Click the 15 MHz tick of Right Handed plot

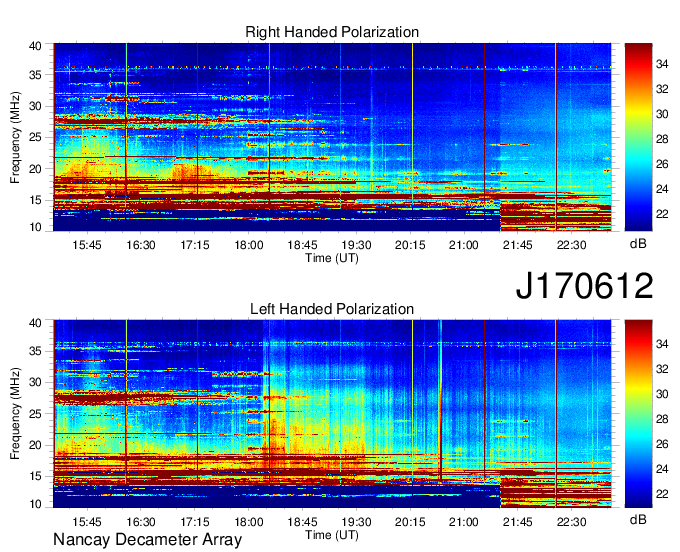35,200
